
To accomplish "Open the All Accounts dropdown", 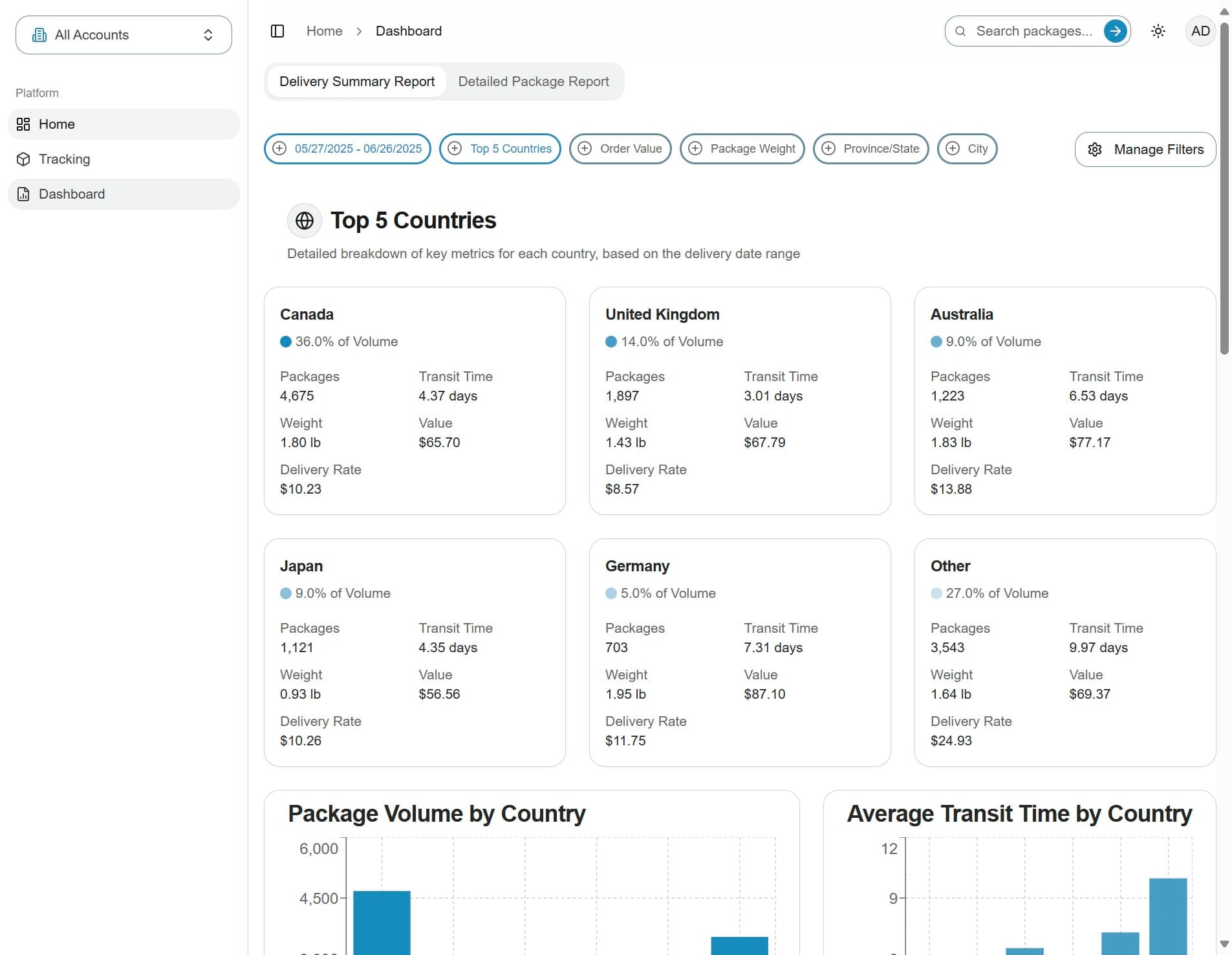I will click(124, 35).
